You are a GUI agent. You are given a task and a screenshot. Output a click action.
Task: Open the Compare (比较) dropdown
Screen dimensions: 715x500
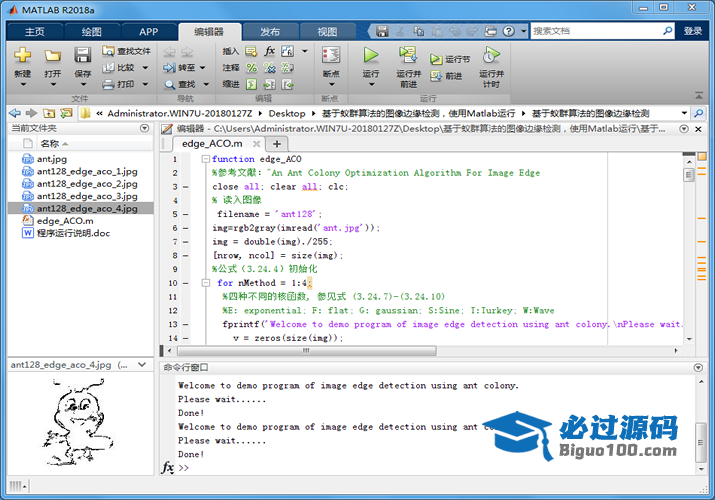tap(143, 67)
